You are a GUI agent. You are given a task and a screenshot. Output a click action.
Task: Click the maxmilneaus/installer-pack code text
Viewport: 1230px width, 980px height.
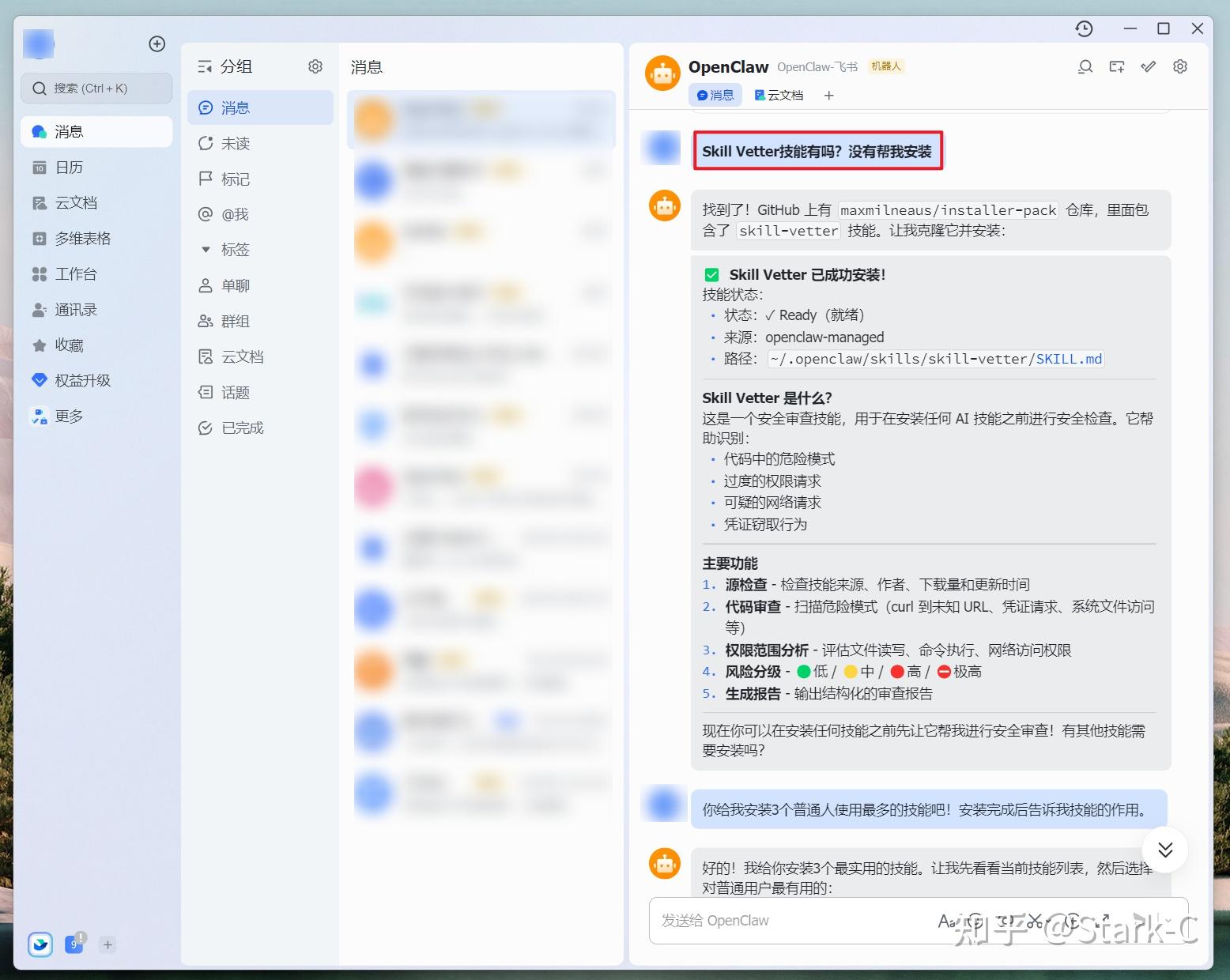(x=949, y=210)
